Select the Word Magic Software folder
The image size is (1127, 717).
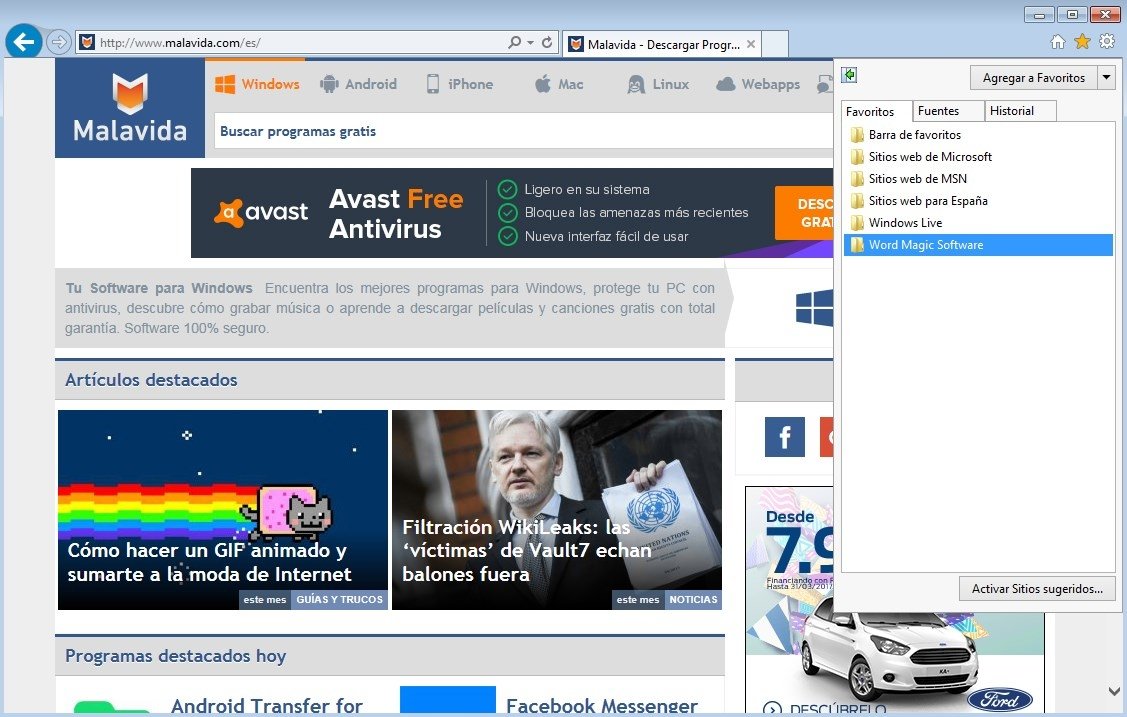point(978,245)
